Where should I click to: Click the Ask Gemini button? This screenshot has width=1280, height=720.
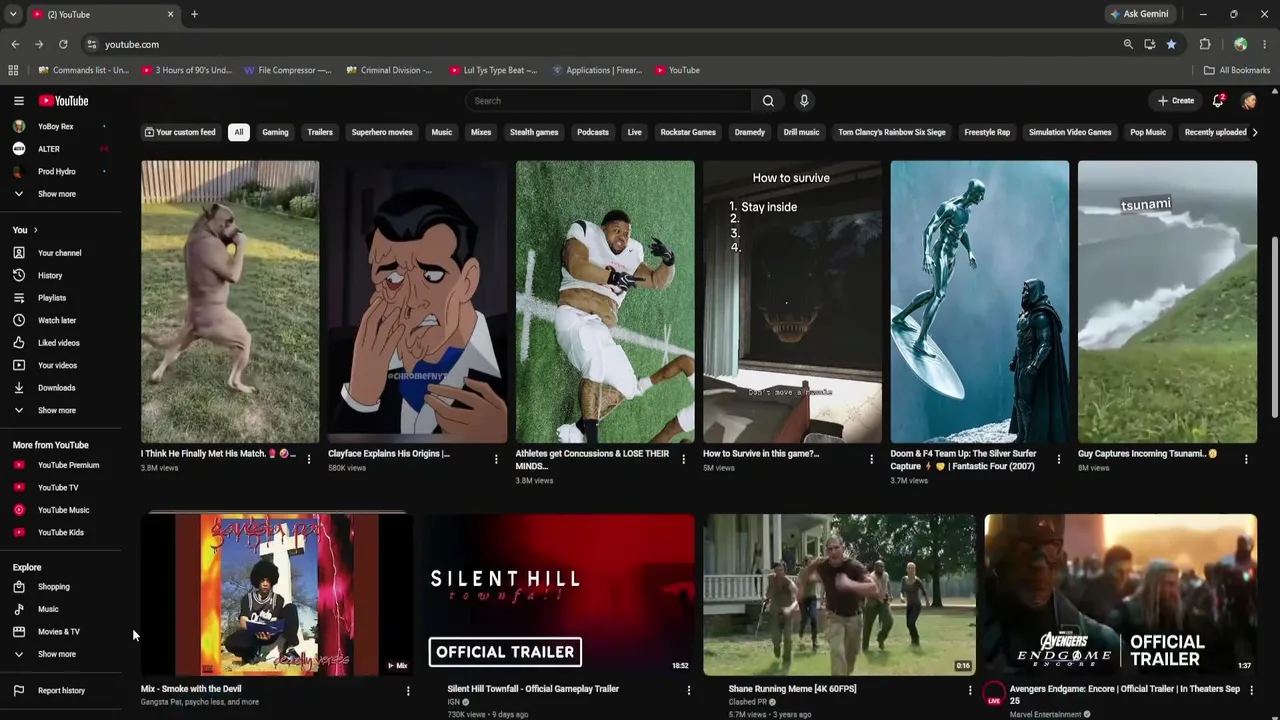point(1139,14)
